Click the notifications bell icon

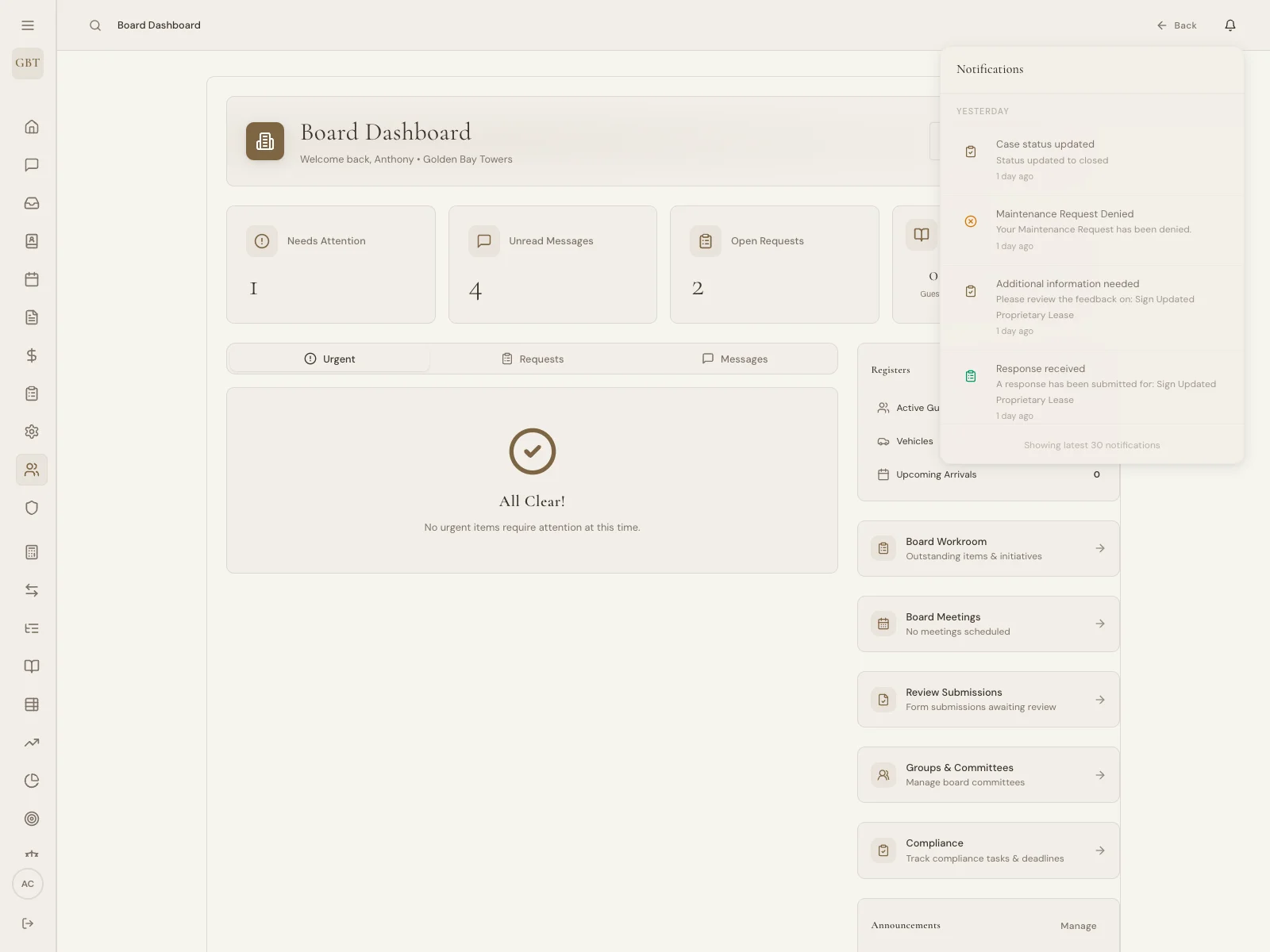coord(1230,25)
